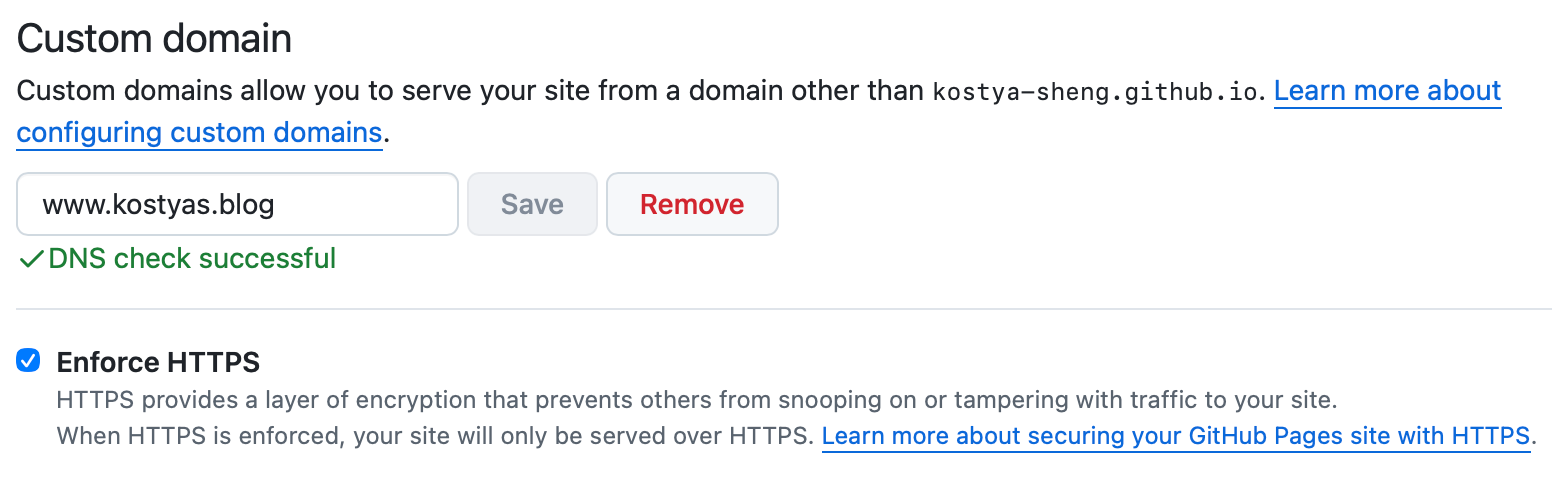Click the 'Custom domain' section heading
The width and height of the screenshot is (1564, 480).
154,39
